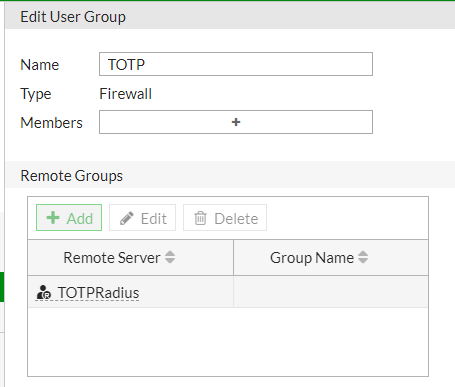Click the Edit remote group button
The height and width of the screenshot is (387, 455).
coord(142,218)
